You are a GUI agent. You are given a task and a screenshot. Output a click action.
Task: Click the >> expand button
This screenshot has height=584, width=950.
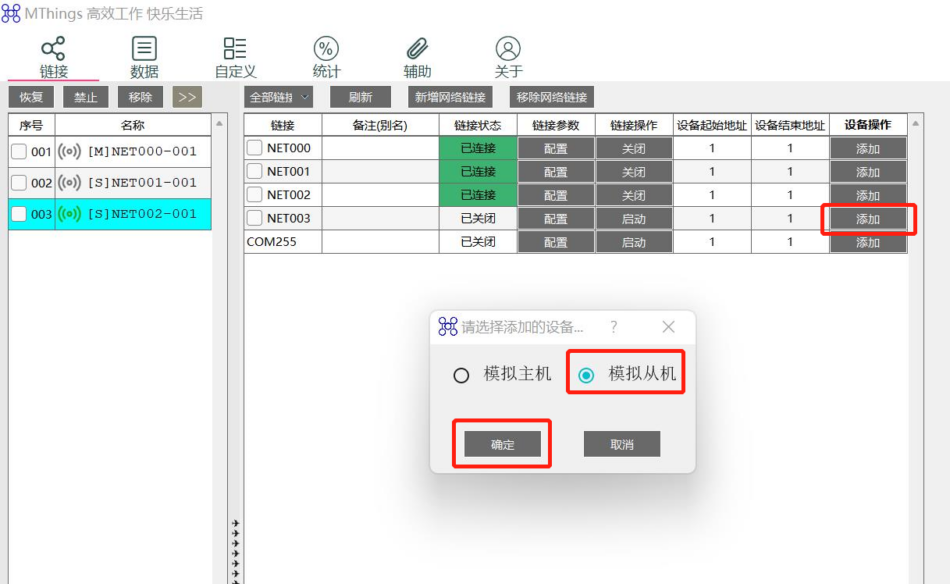pos(187,97)
